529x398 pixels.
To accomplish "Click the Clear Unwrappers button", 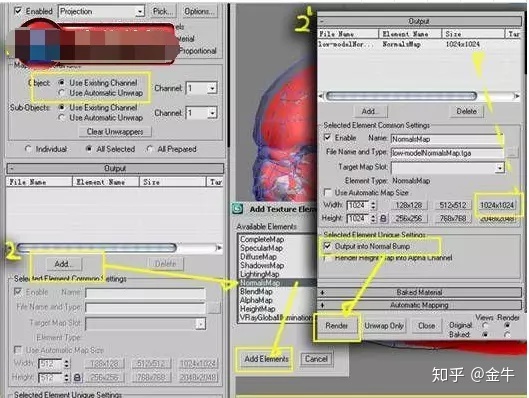I will 115,132.
